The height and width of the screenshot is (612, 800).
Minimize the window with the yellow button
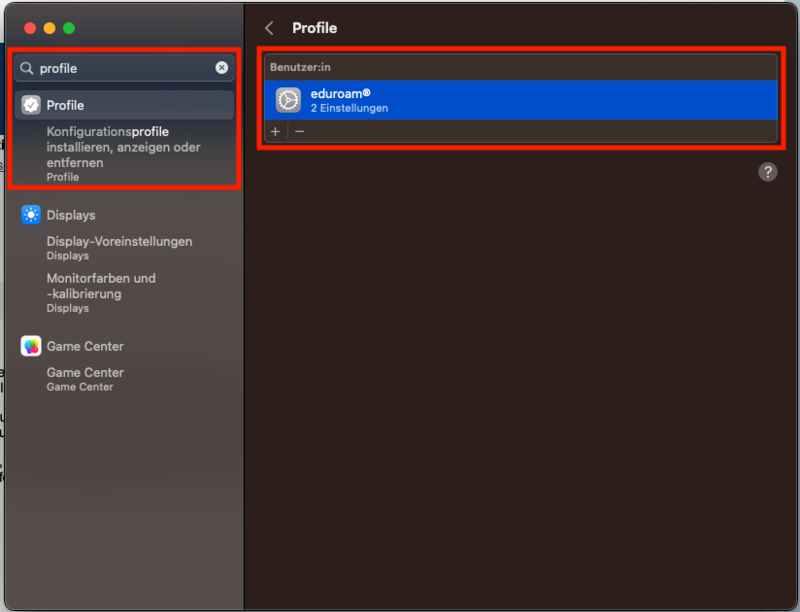point(49,28)
